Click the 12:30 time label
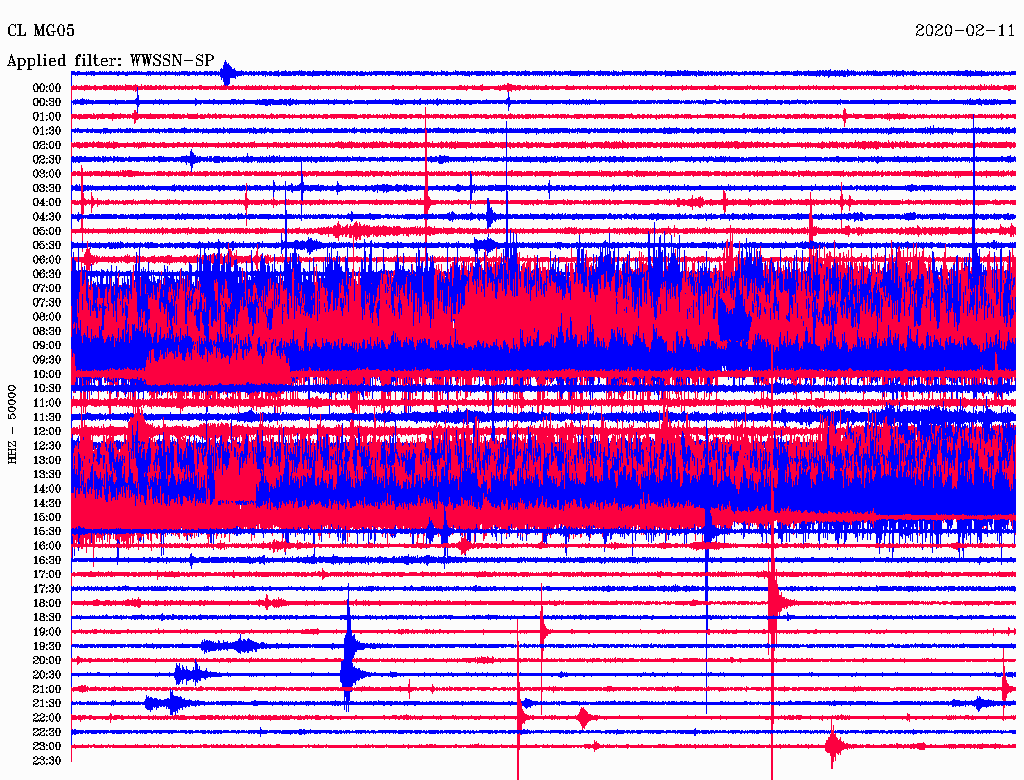Viewport: 1024px width, 780px height. tap(47, 446)
